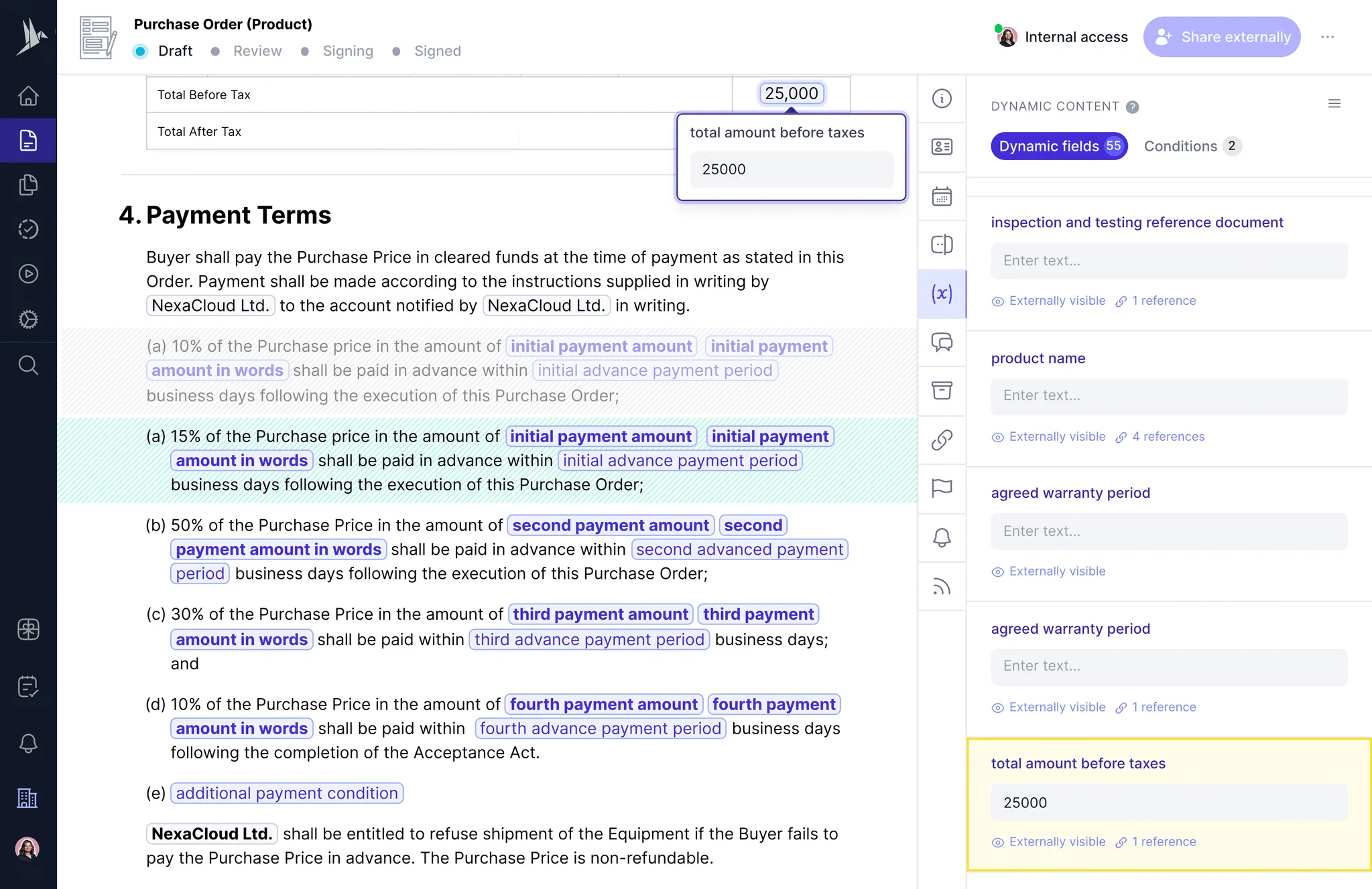Click the sidebar notifications bell icon
This screenshot has width=1372, height=889.
point(28,743)
